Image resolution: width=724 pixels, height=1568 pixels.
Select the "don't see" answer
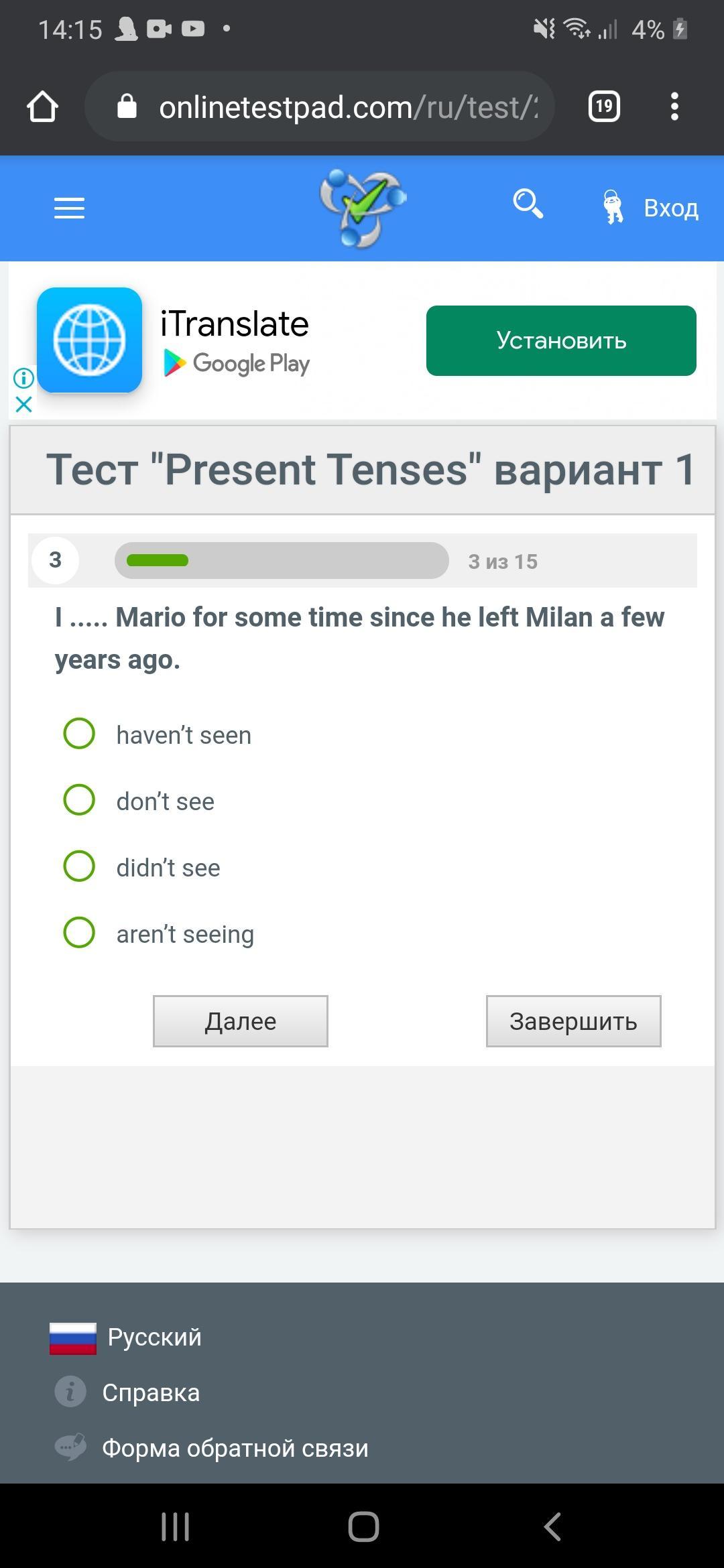pos(79,800)
